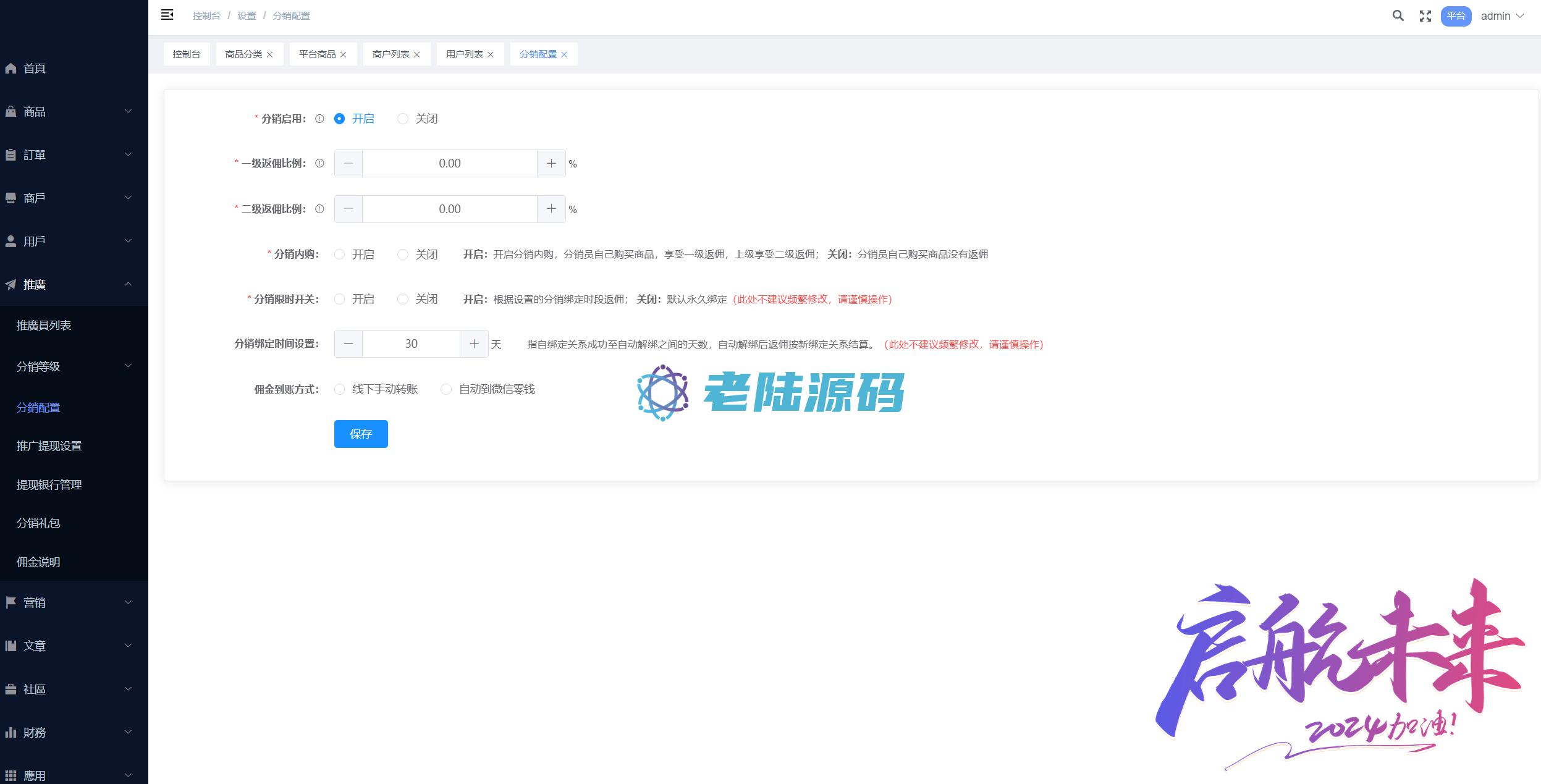Expand the 营销 sidebar menu chevron

tap(129, 602)
